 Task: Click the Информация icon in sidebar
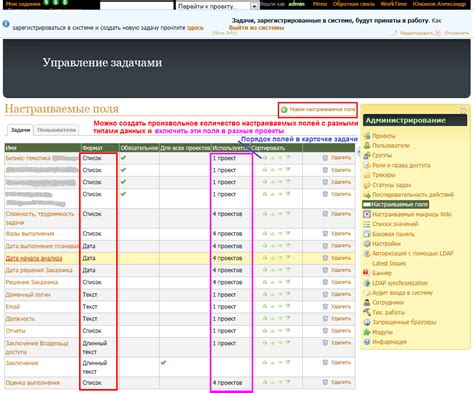[367, 342]
